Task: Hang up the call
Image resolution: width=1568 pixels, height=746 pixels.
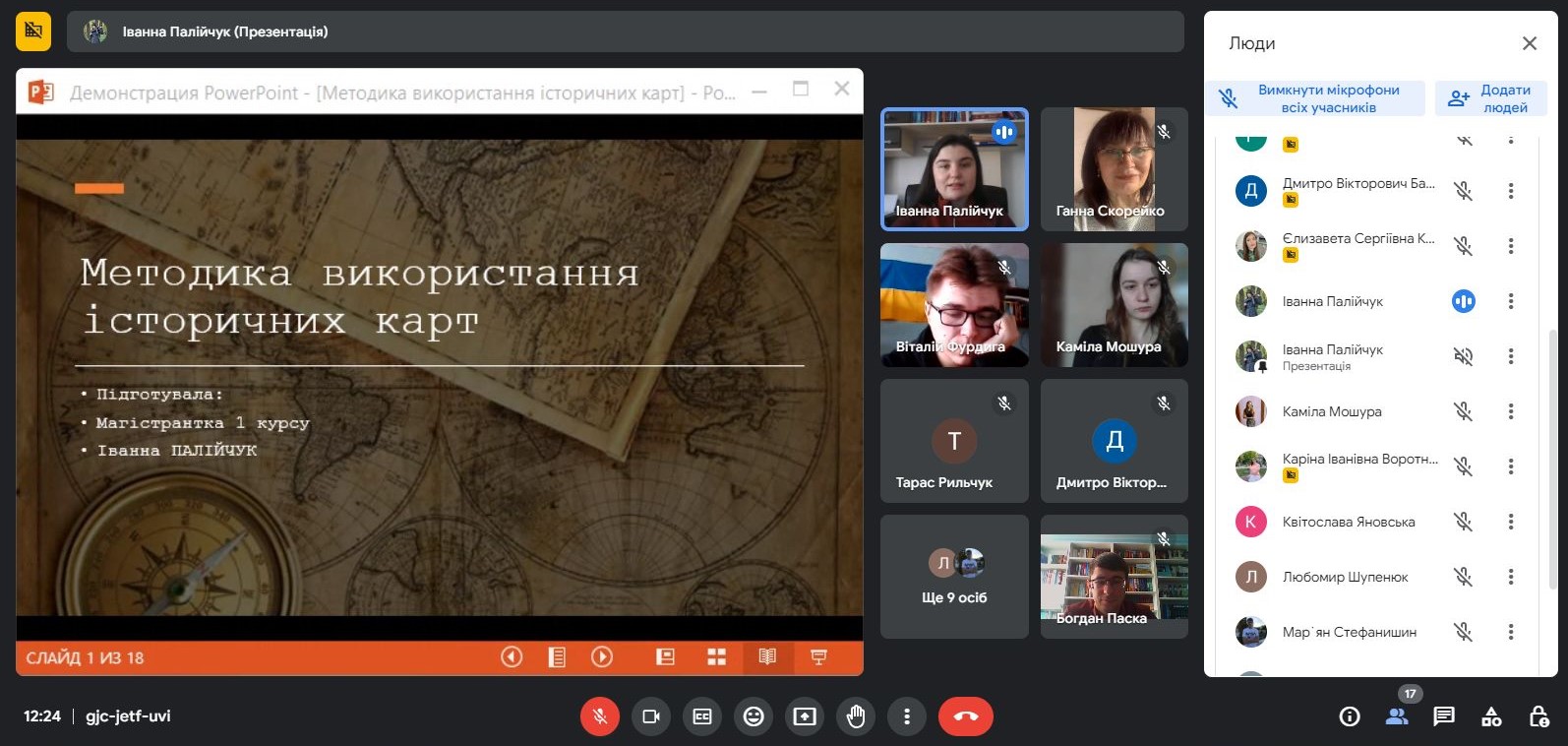Action: (x=965, y=716)
